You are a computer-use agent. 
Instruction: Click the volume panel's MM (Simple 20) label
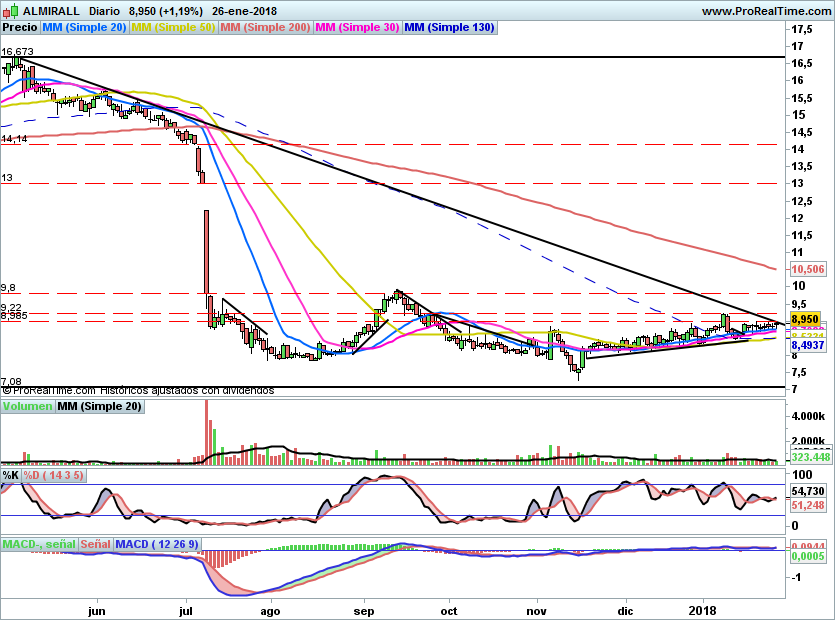(99, 407)
